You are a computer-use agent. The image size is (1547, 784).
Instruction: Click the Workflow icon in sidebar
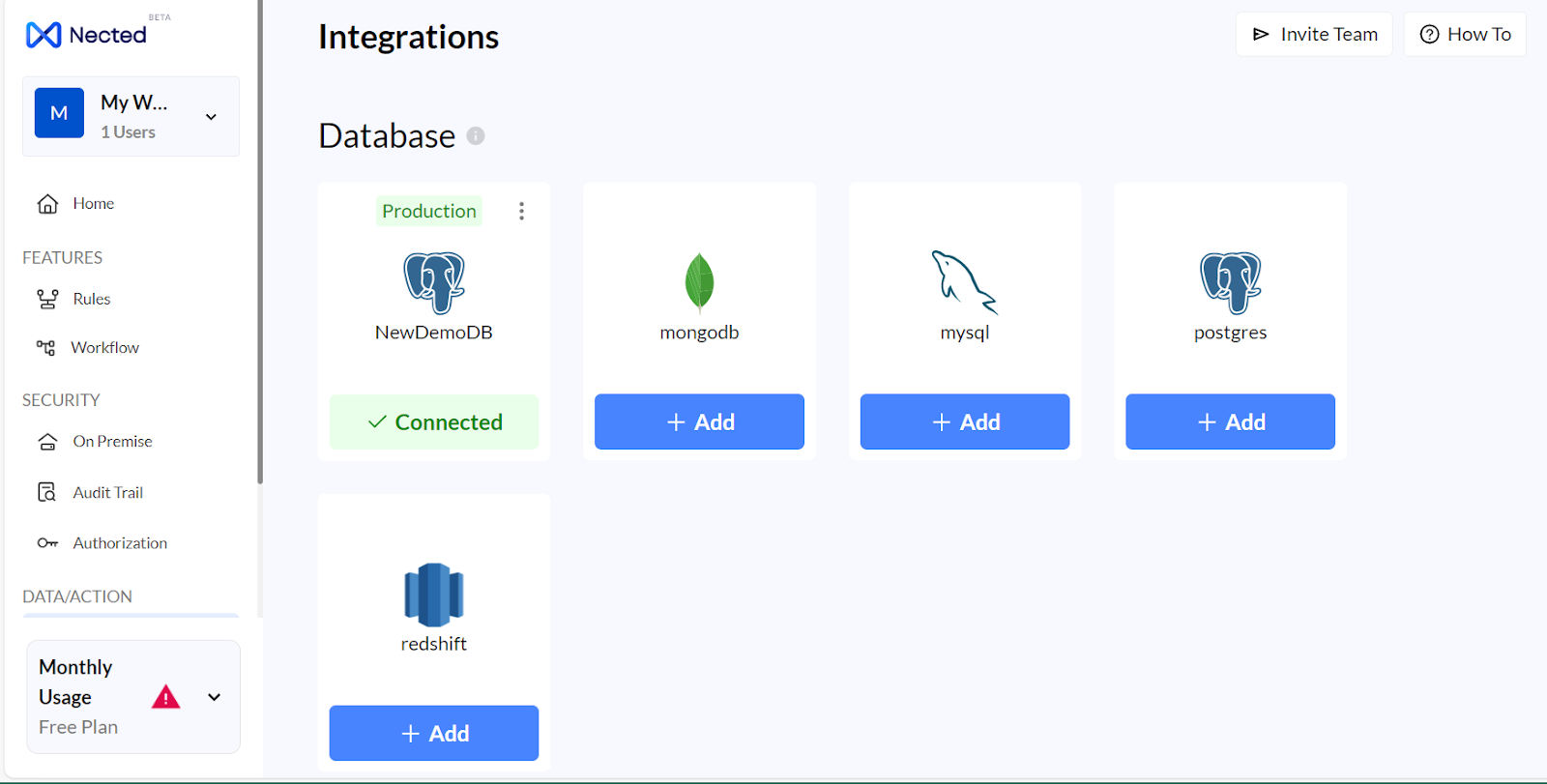pyautogui.click(x=45, y=347)
